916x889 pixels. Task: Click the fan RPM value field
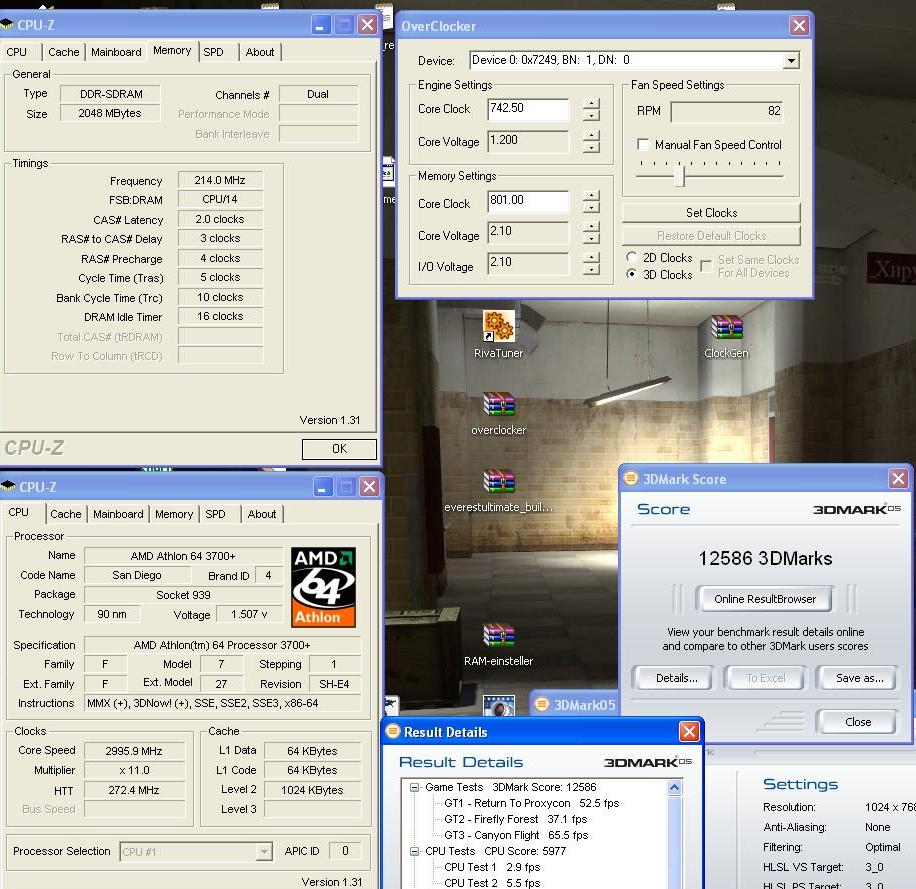(x=727, y=112)
